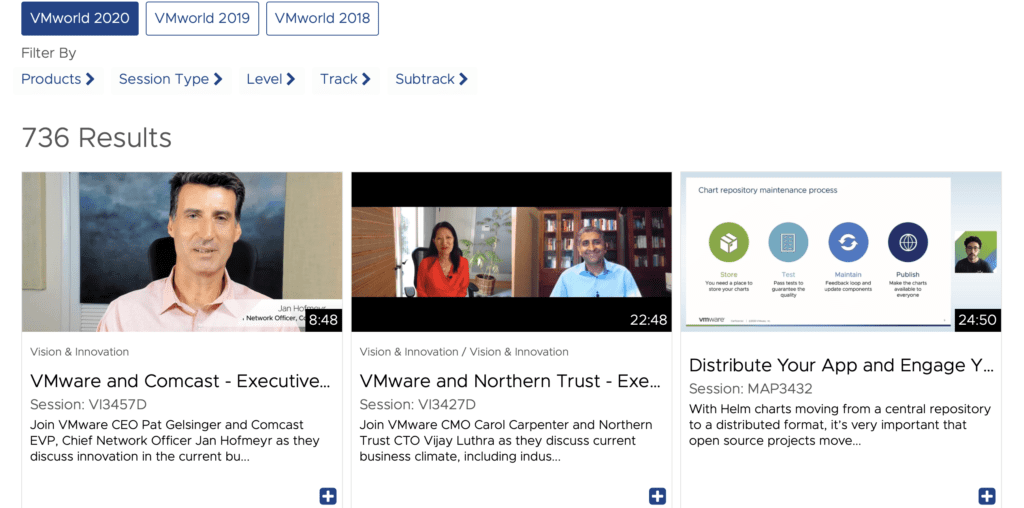Click Vision & Innovation / Vision & Innovation label
This screenshot has width=1024, height=508.
(464, 352)
